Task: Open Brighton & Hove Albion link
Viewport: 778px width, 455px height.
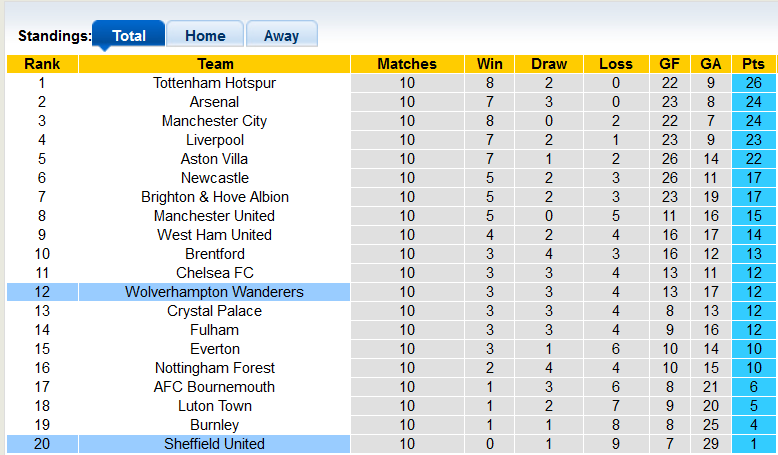Action: coord(214,197)
